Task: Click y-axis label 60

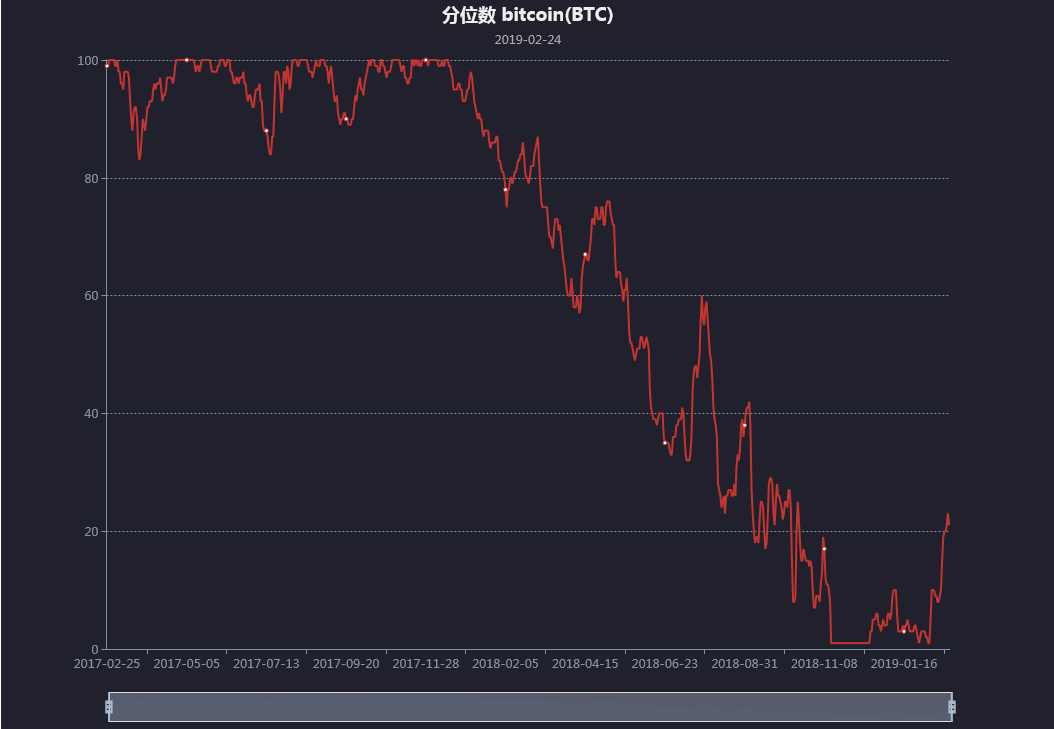Action: coord(91,296)
